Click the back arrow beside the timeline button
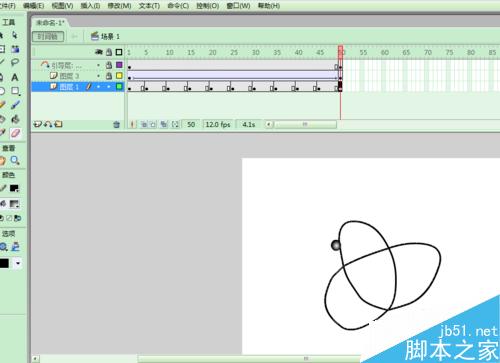 pyautogui.click(x=75, y=36)
